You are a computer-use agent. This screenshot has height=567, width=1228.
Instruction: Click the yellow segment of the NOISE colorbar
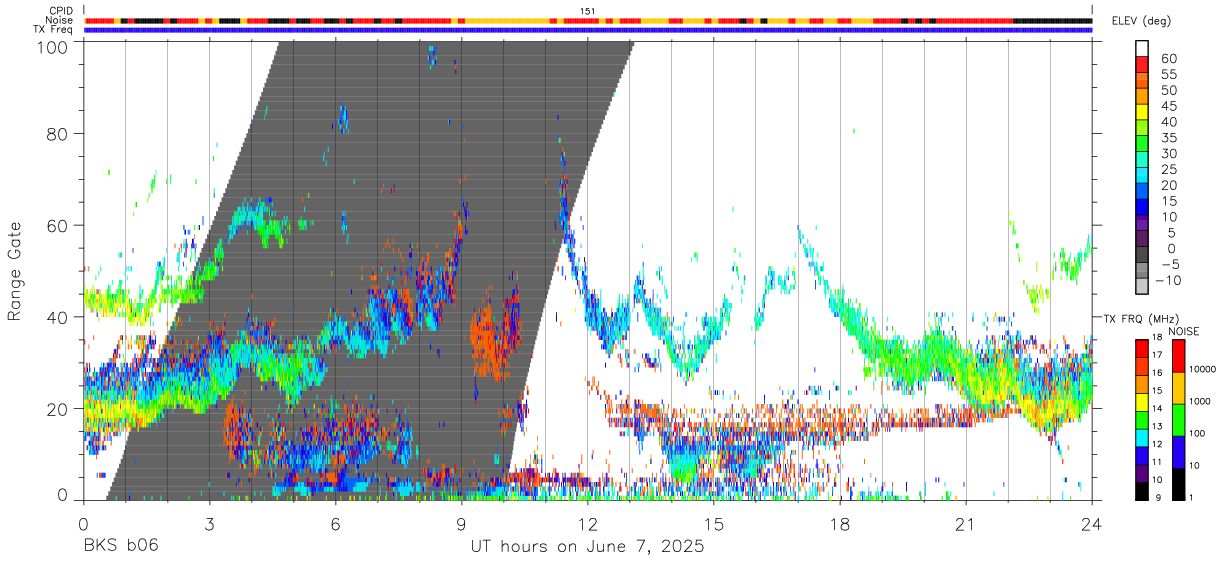(1179, 388)
